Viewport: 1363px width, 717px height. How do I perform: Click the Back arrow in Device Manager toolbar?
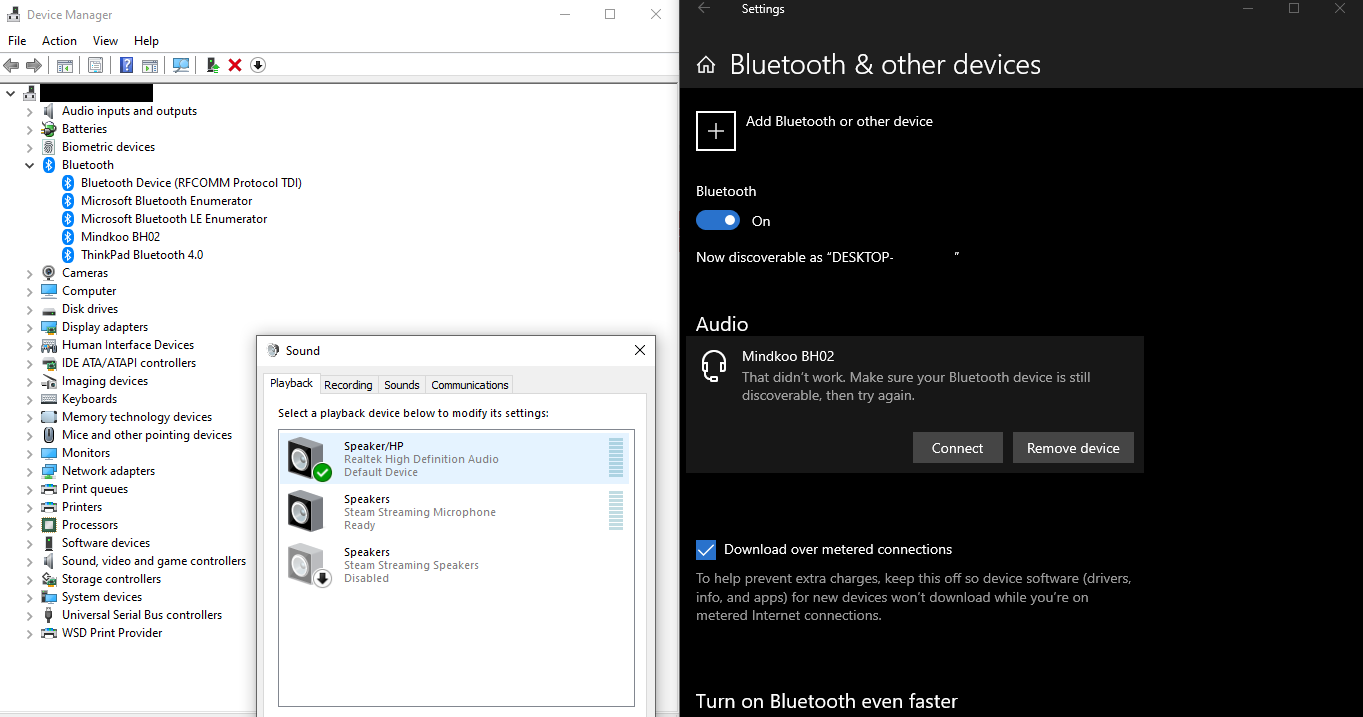click(x=11, y=65)
